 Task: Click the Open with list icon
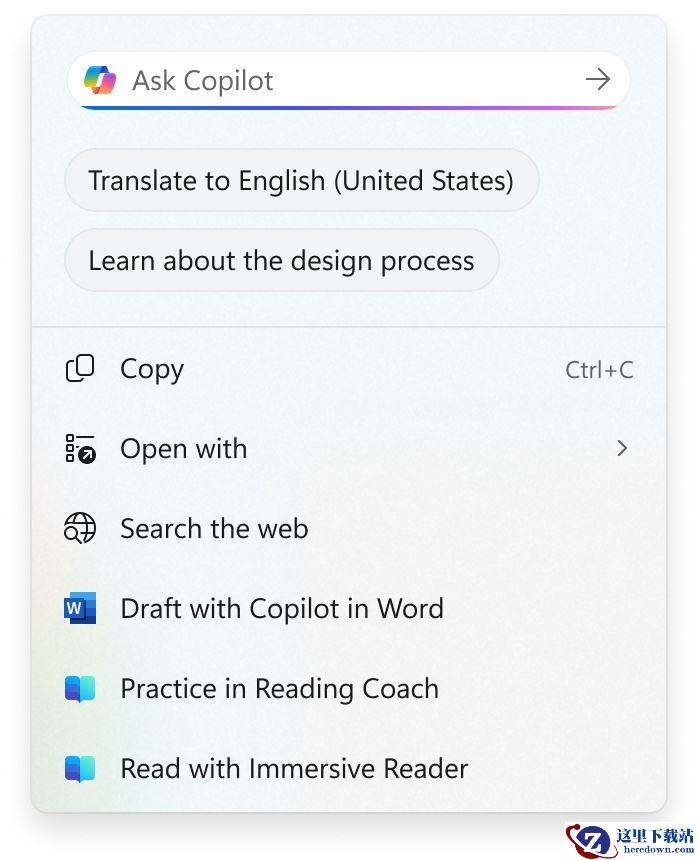80,449
